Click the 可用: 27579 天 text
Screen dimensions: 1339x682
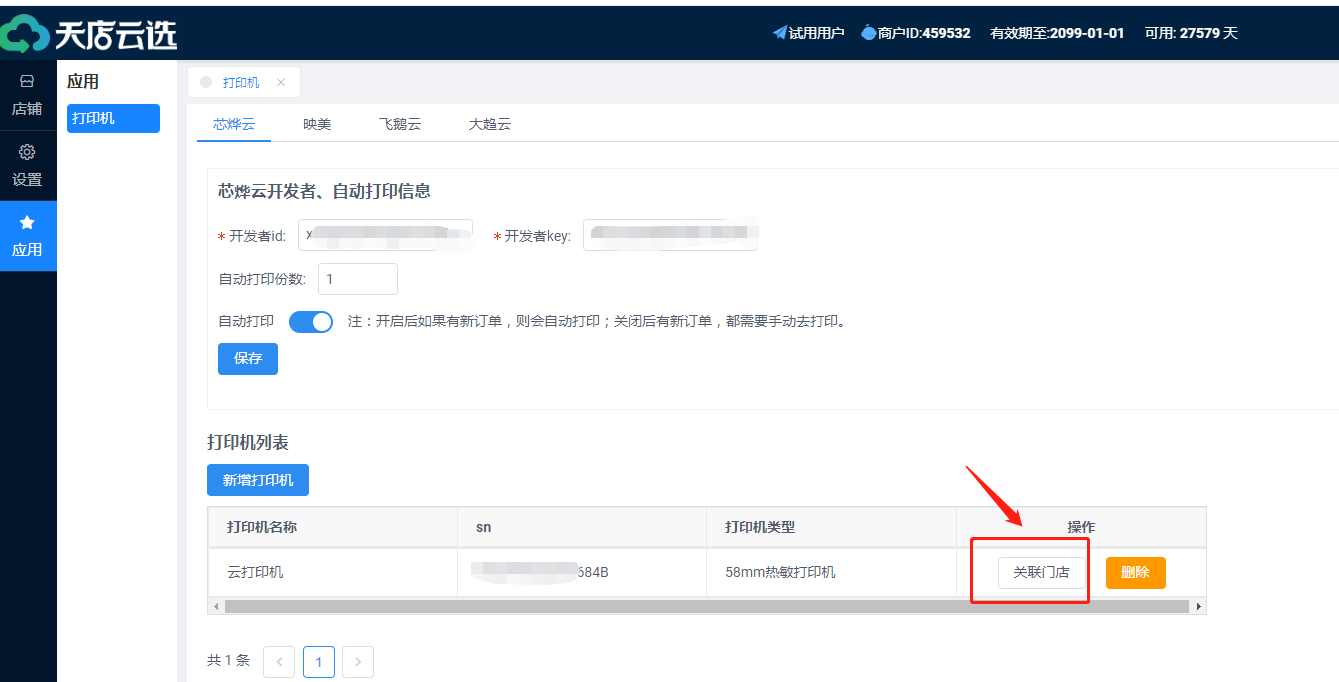(1191, 33)
